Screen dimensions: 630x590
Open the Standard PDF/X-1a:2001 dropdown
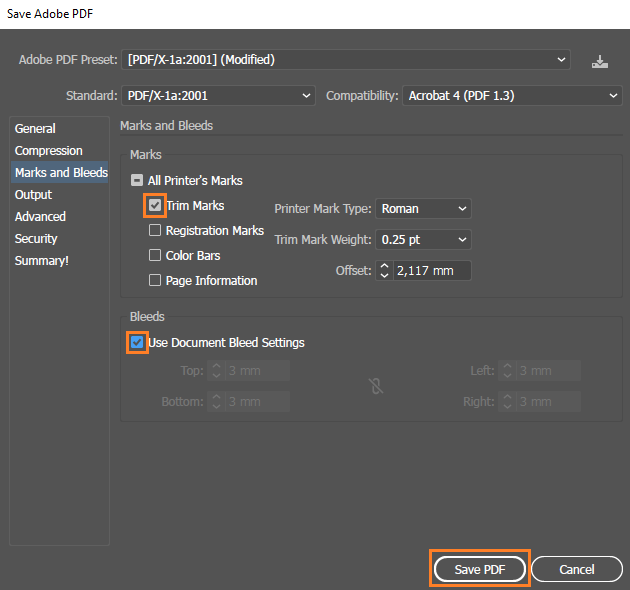(218, 96)
